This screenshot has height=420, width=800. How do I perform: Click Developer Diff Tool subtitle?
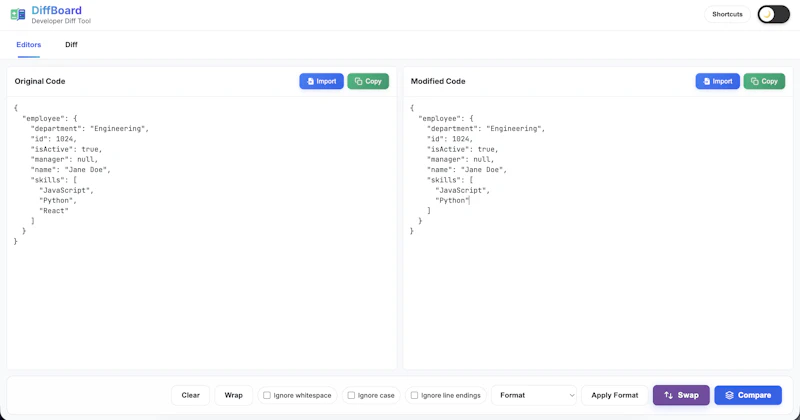61,21
